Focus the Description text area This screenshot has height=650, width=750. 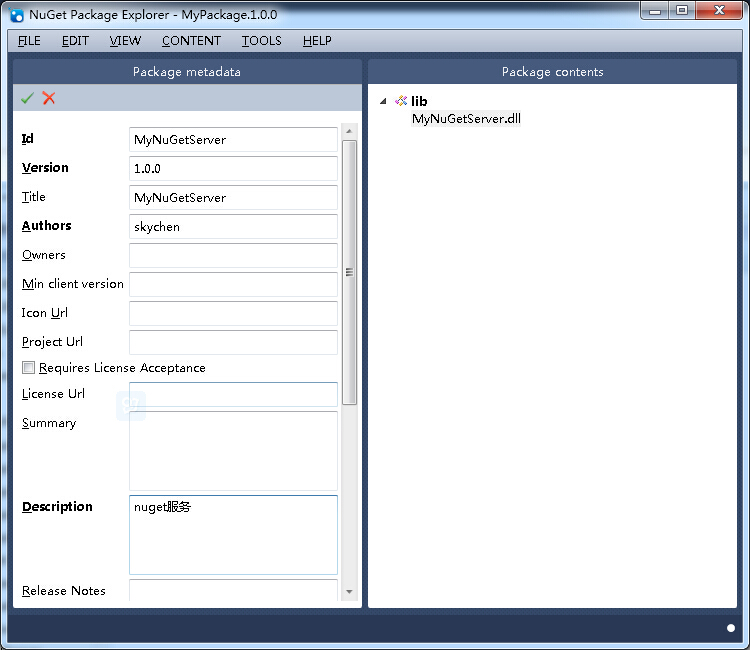pyautogui.click(x=233, y=535)
